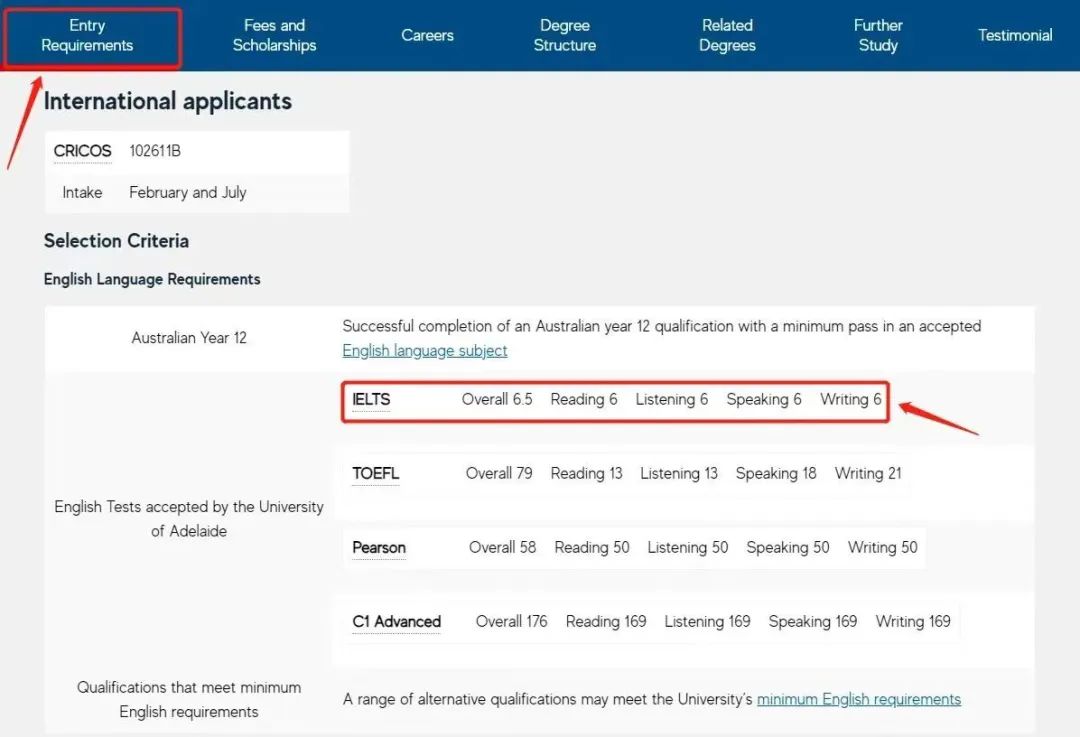Click the IELTS Overall 6.5 score
The image size is (1080, 737).
(497, 399)
